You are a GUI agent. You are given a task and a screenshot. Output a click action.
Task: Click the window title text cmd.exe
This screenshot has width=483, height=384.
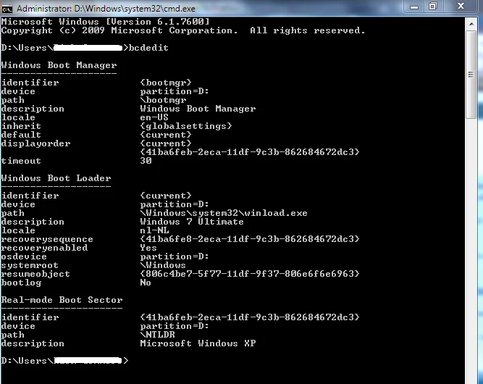(106, 9)
